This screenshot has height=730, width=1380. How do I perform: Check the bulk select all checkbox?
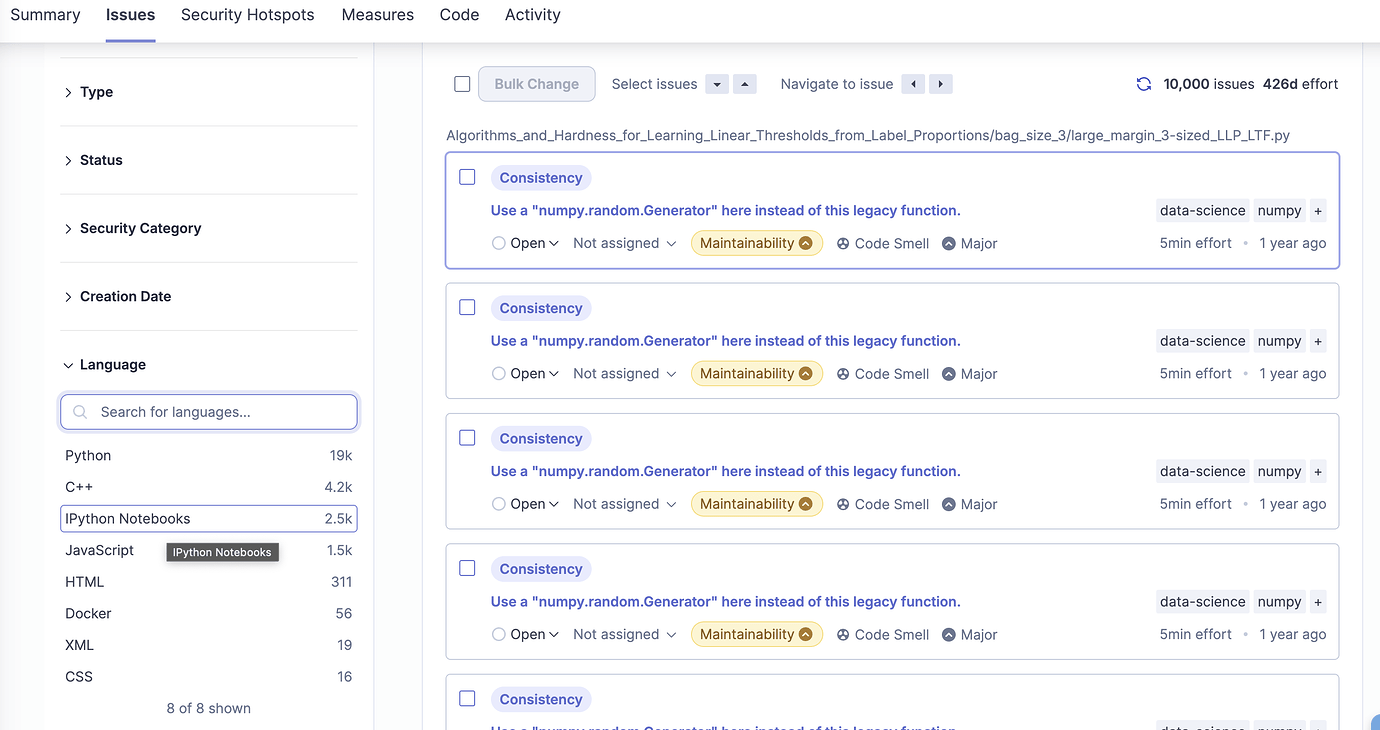click(x=462, y=84)
